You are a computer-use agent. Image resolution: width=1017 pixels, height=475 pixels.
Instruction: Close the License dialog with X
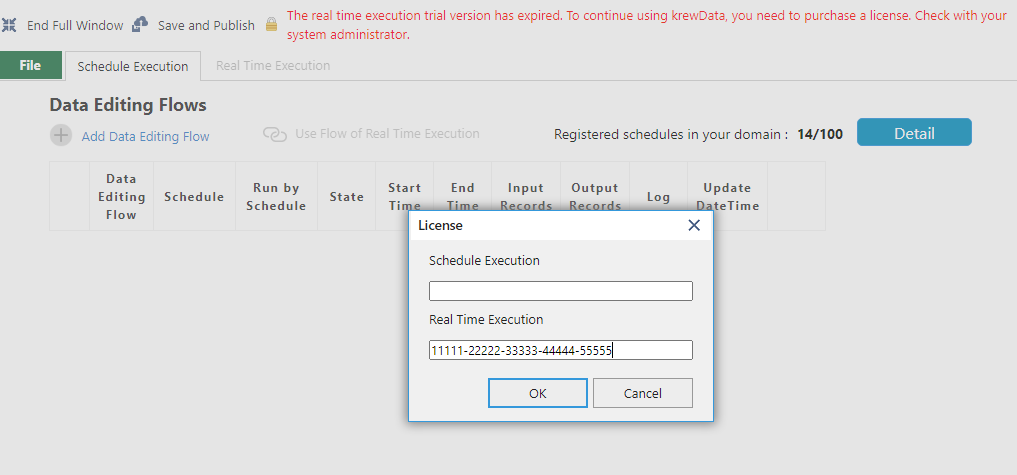[x=694, y=225]
